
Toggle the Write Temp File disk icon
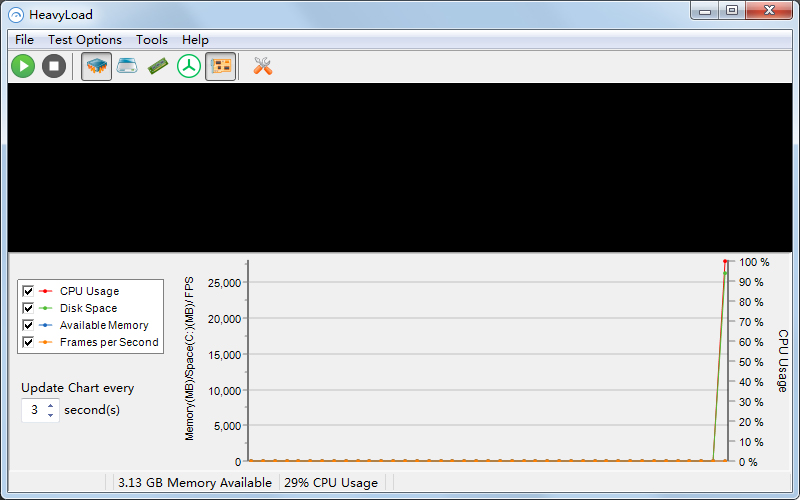127,67
